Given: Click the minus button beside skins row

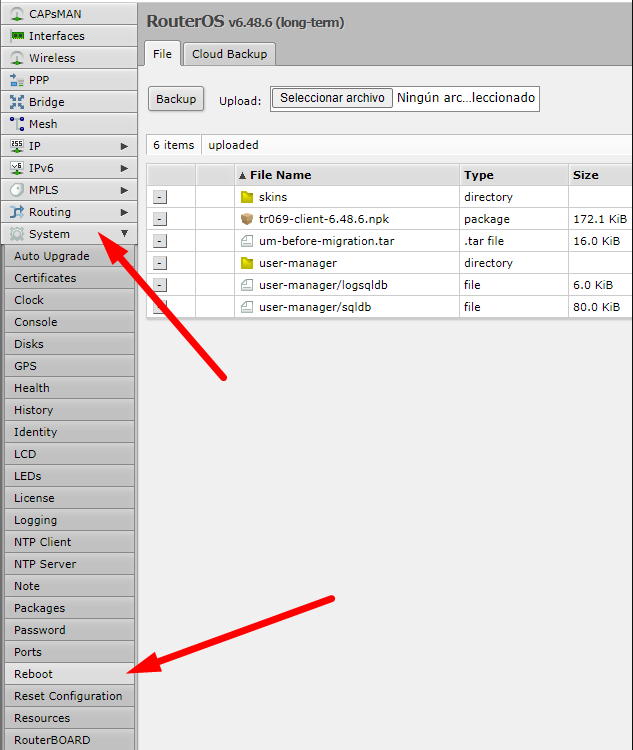Looking at the screenshot, I should (x=160, y=197).
